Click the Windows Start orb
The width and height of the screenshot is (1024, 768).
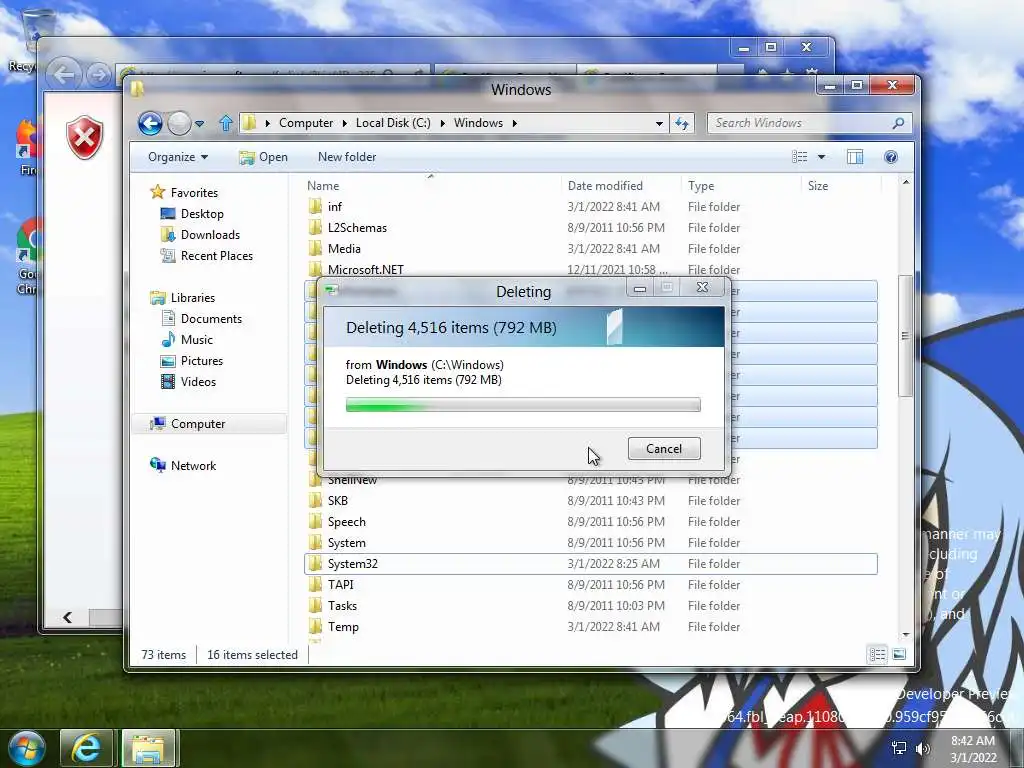click(x=27, y=748)
